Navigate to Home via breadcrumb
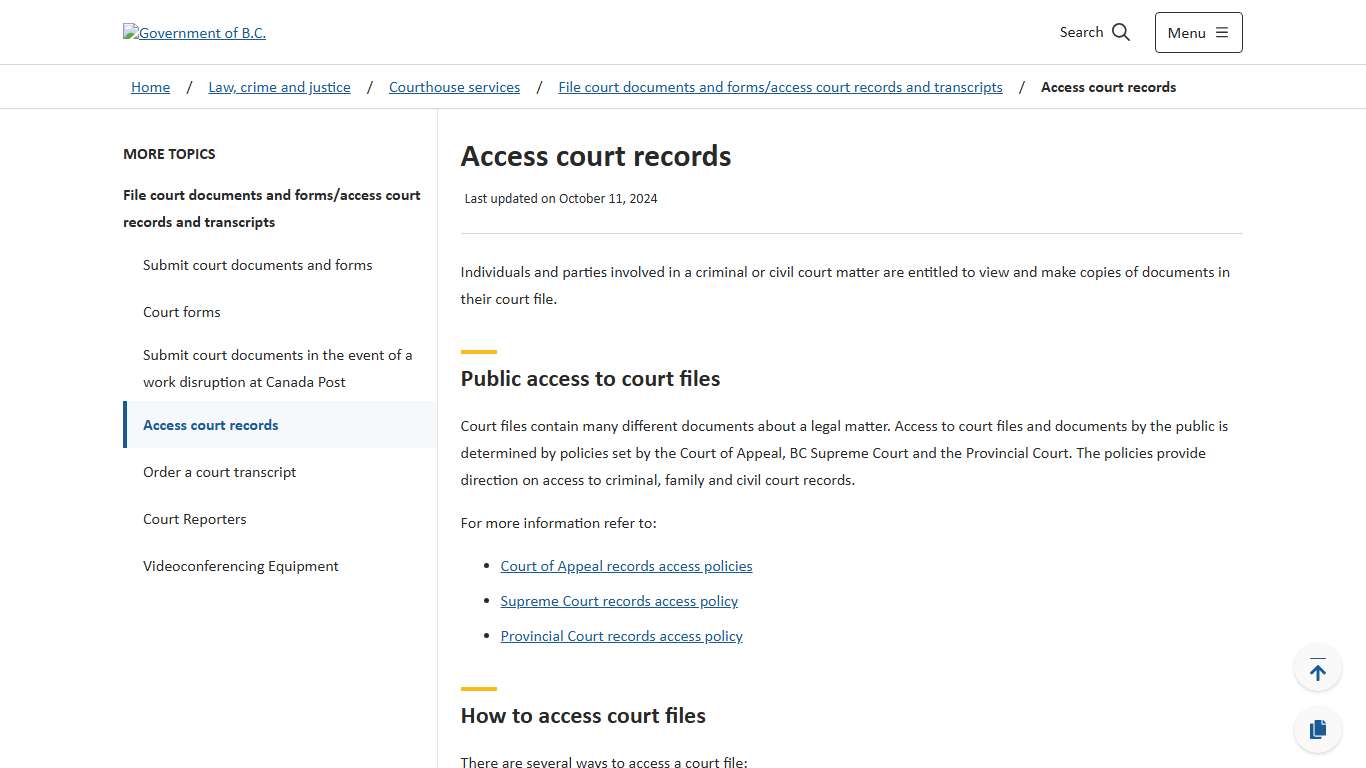Viewport: 1366px width, 768px height. click(x=150, y=87)
